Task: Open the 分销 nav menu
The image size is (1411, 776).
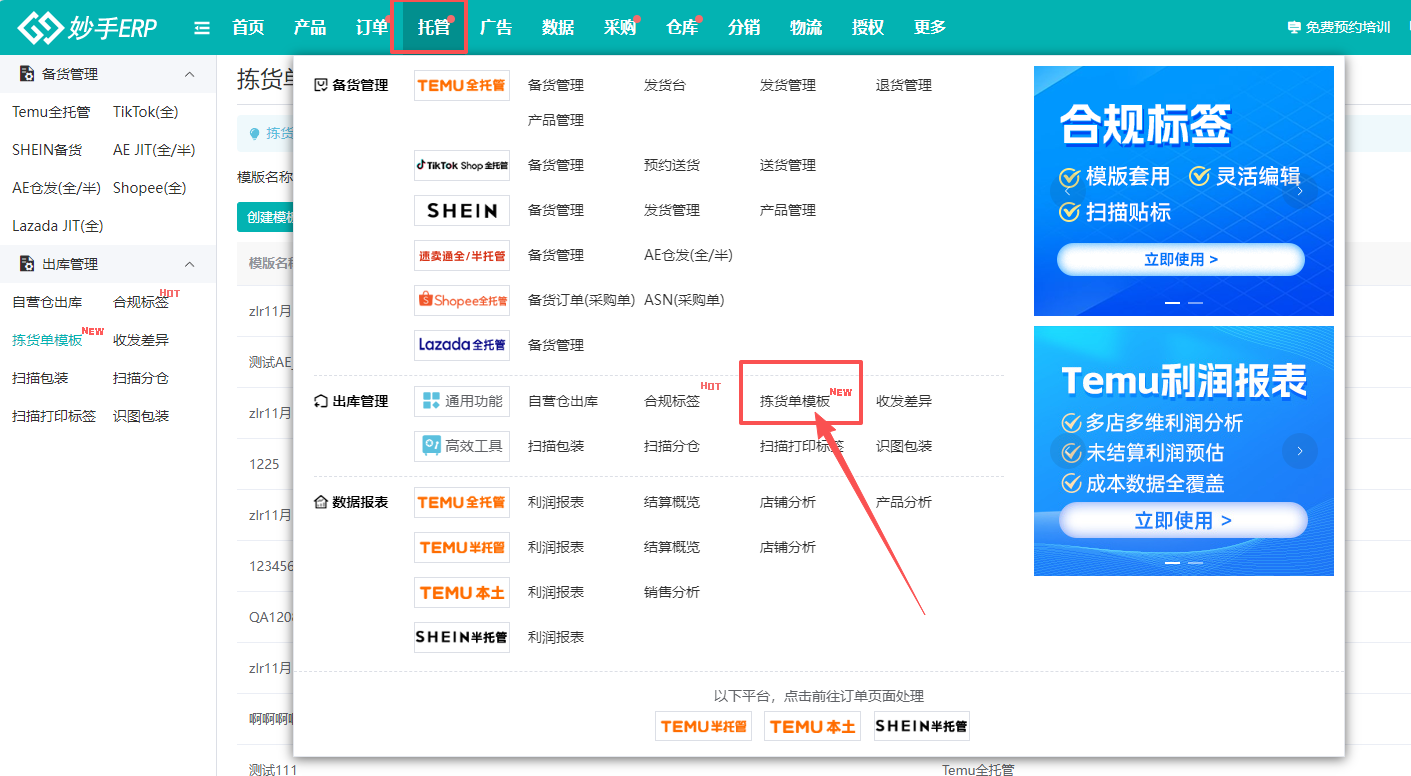Action: click(744, 28)
